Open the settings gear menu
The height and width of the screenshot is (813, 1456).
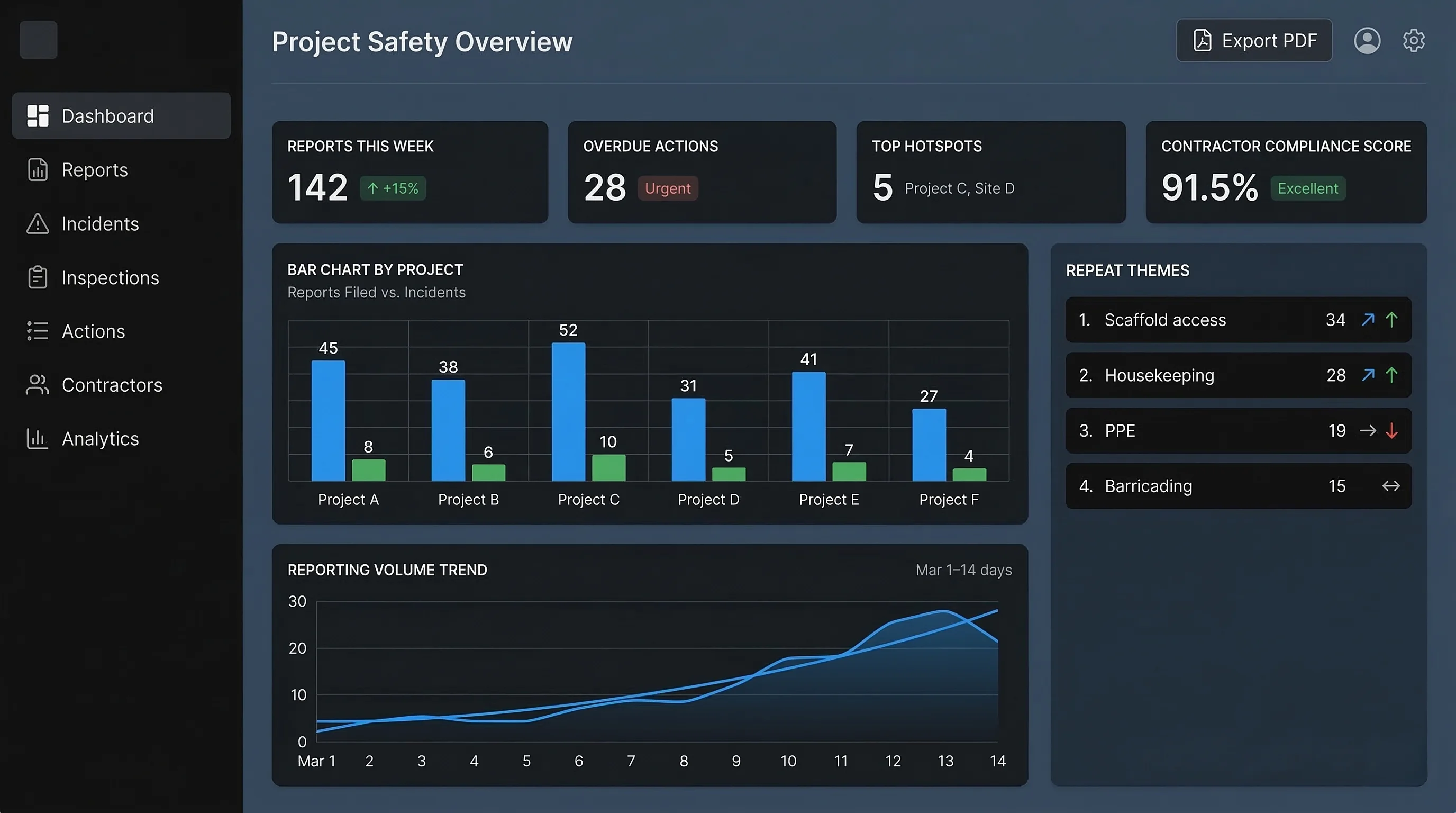(1414, 40)
